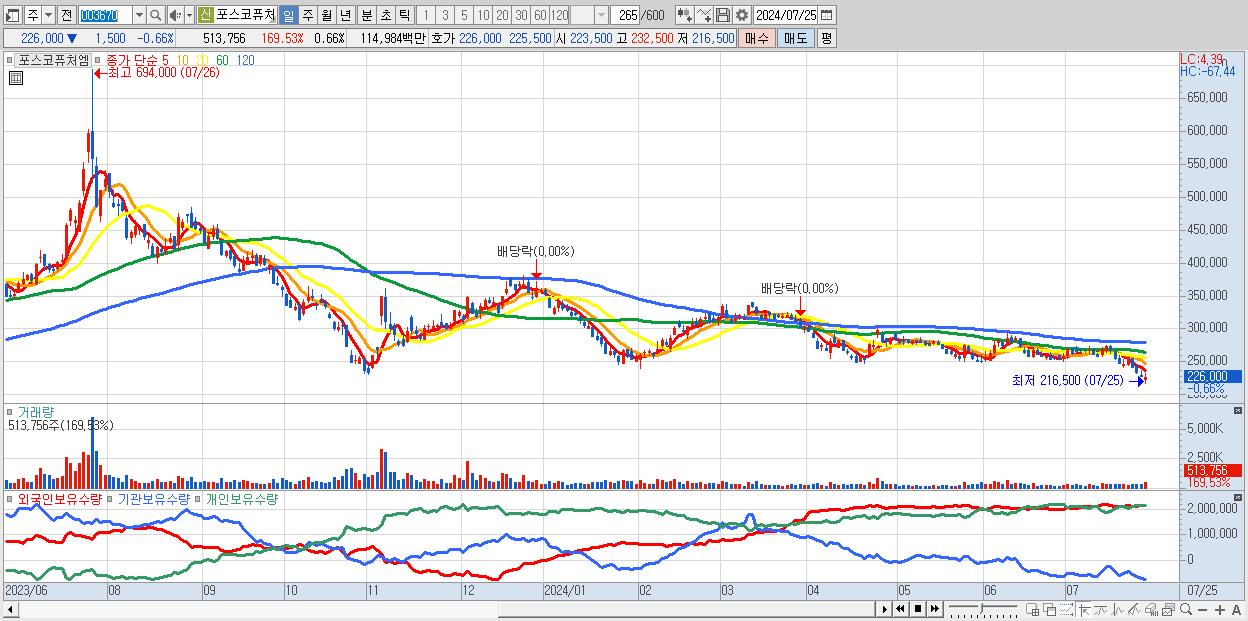Open chart settings gear icon
The width and height of the screenshot is (1248, 621).
[x=741, y=15]
